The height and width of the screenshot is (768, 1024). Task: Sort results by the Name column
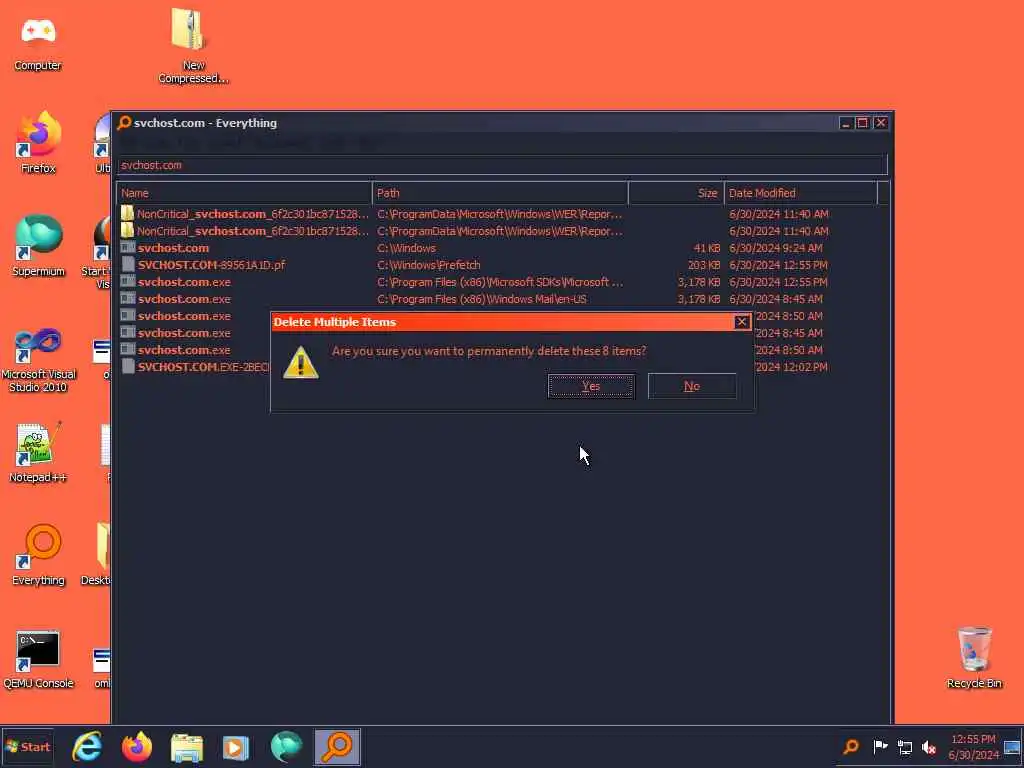(x=244, y=193)
